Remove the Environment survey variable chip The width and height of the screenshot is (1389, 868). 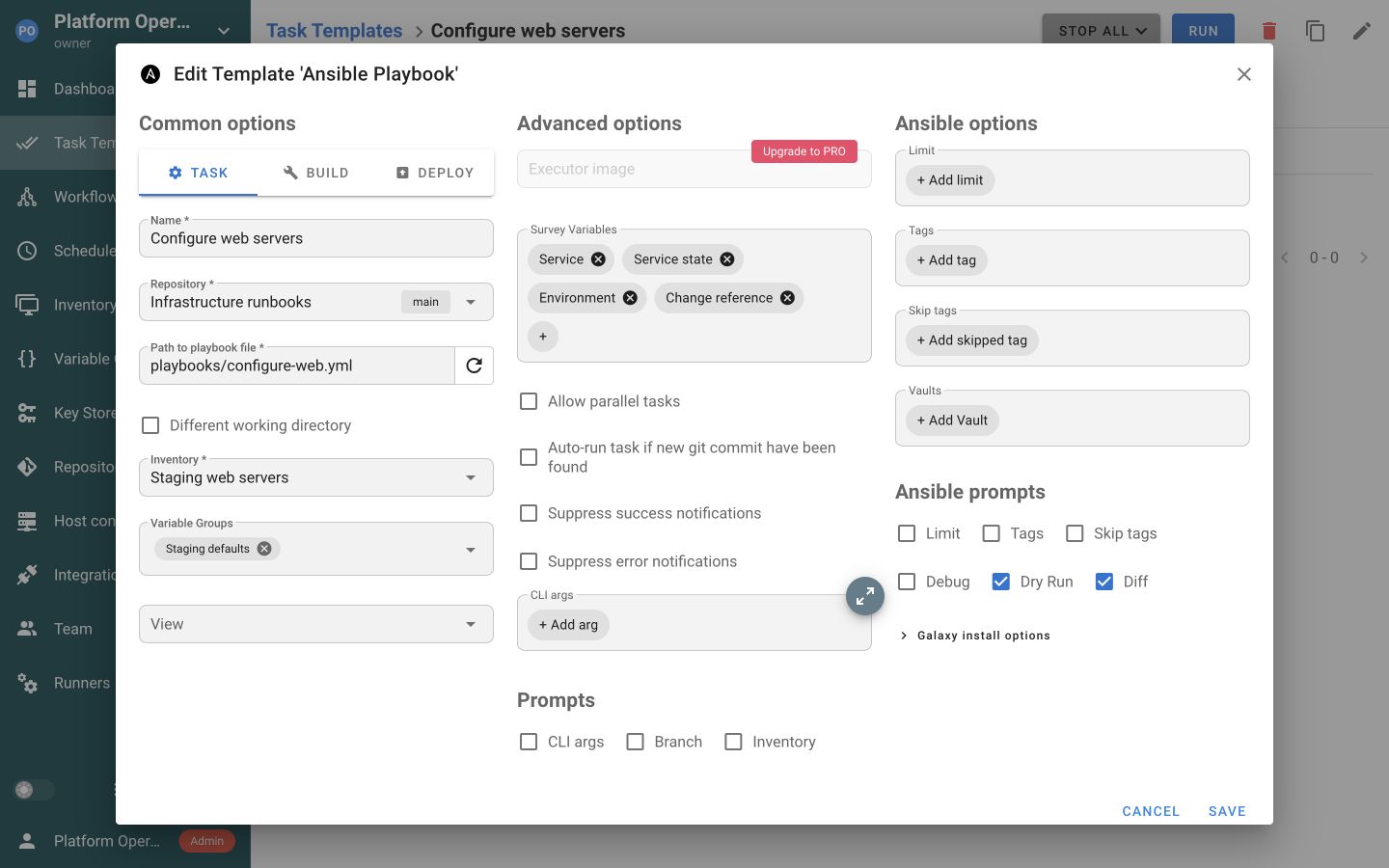coord(630,298)
